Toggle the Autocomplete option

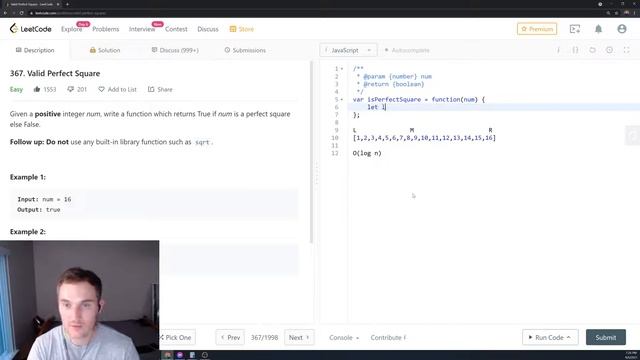[x=407, y=50]
